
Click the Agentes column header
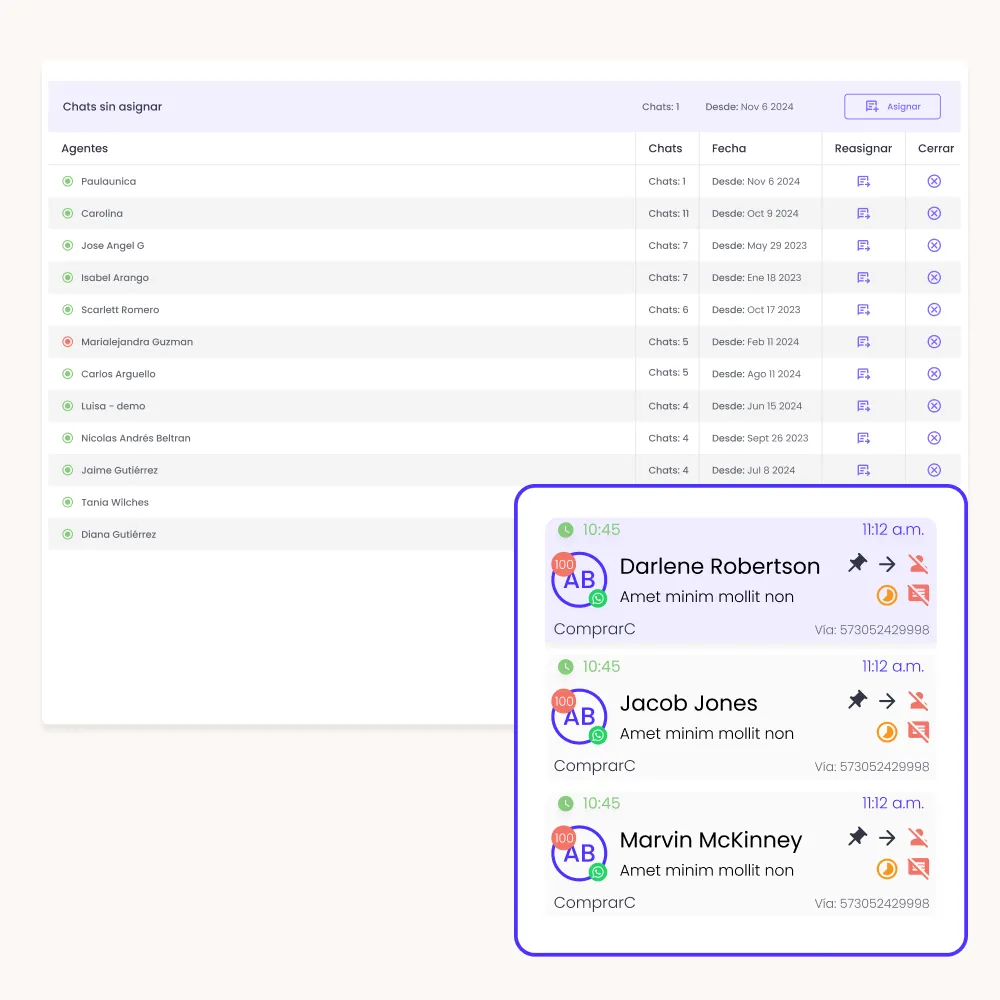click(x=85, y=149)
